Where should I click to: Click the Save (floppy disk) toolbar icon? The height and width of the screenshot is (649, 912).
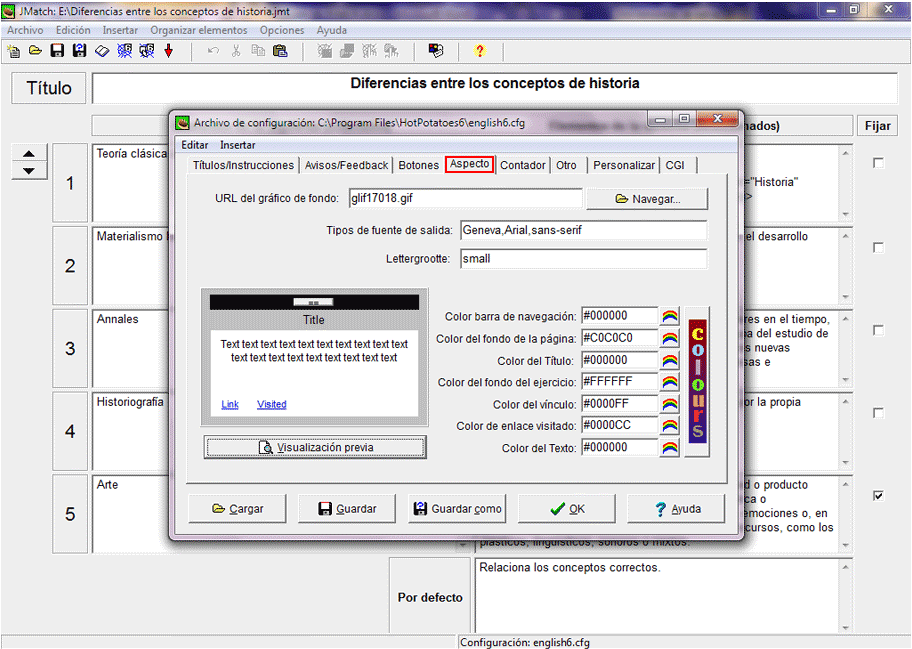pyautogui.click(x=57, y=51)
